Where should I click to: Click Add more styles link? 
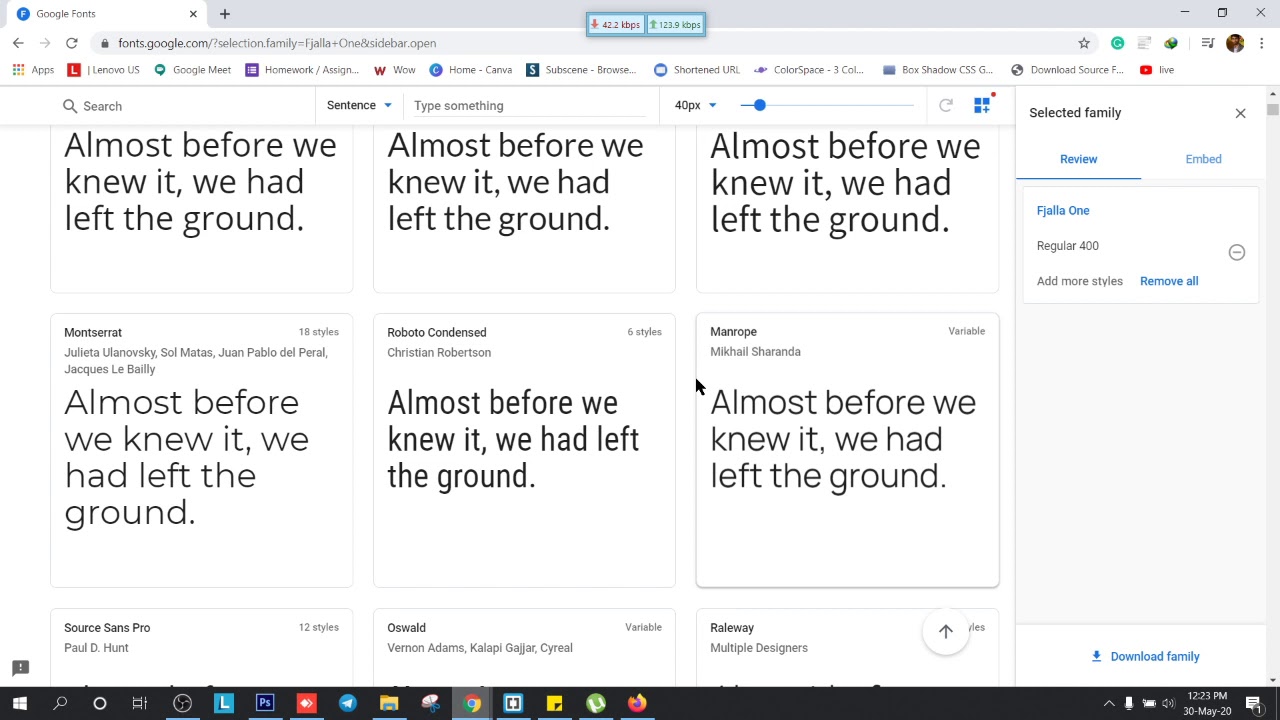point(1079,281)
